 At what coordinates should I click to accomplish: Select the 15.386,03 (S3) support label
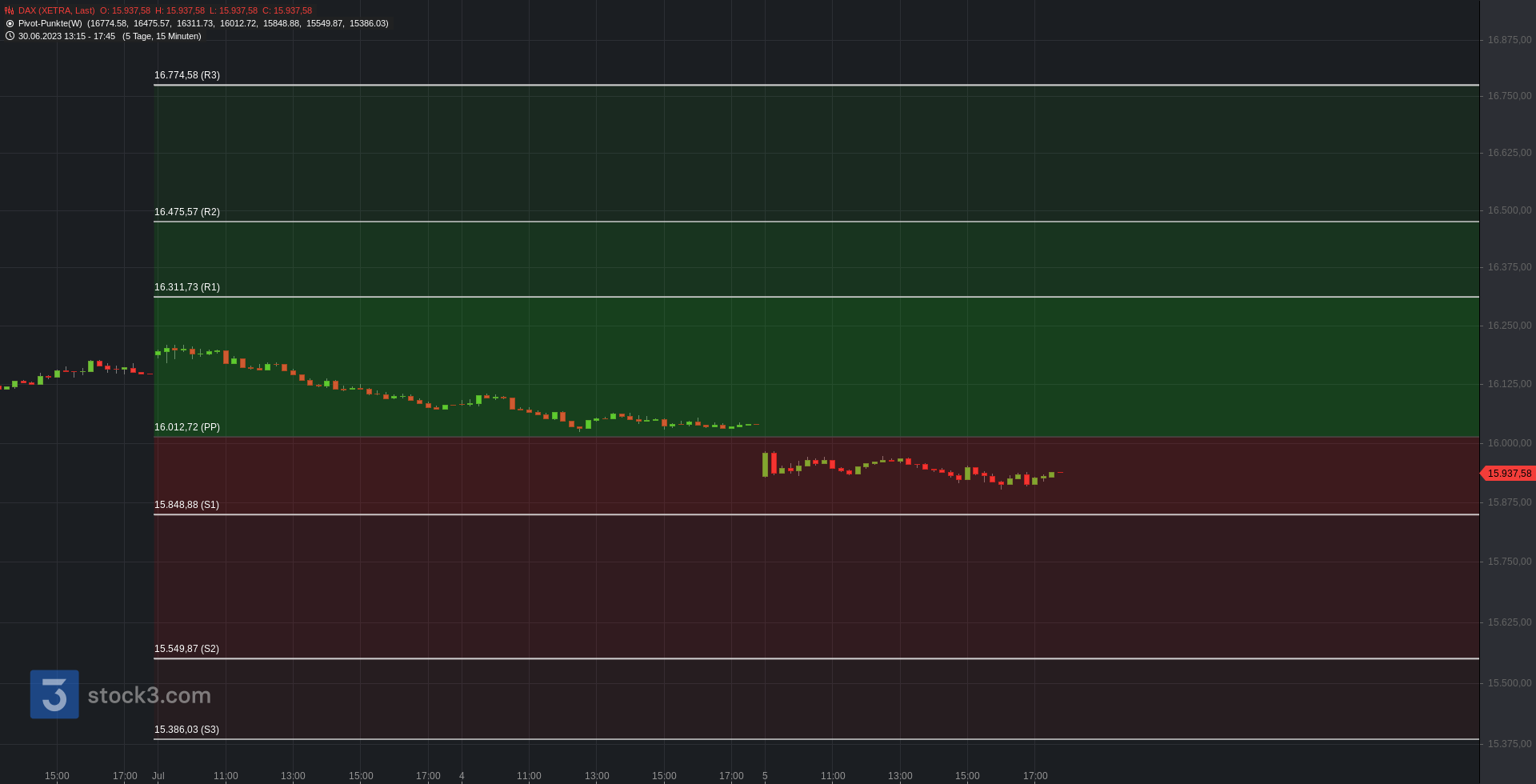click(186, 730)
